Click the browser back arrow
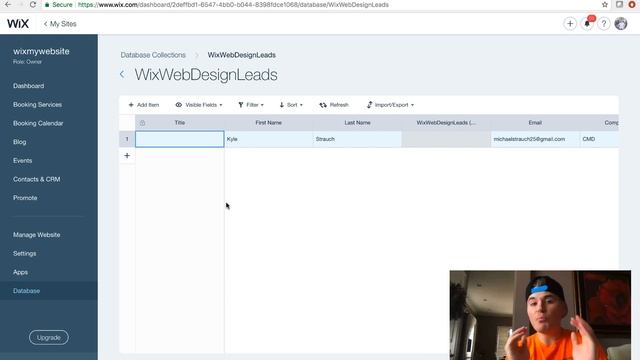Screen dimensions: 640x360 coord(8,4)
